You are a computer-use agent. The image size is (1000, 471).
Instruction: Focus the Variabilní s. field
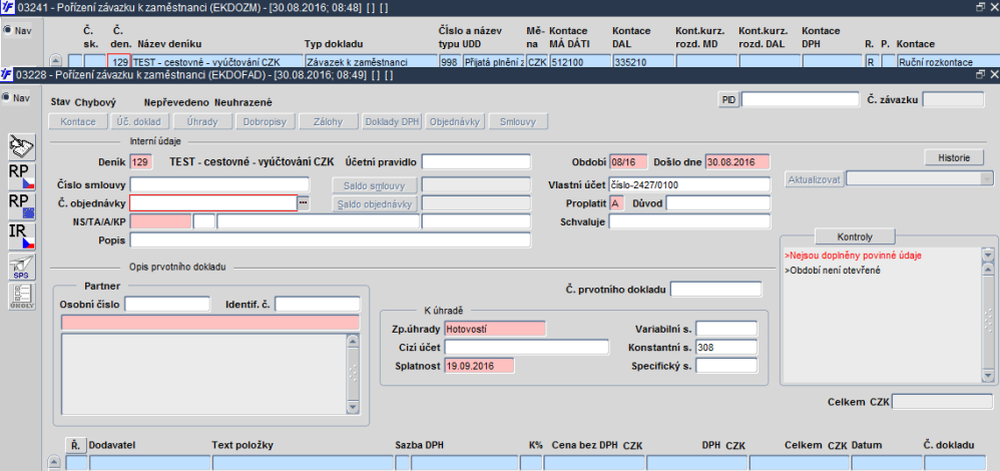click(x=726, y=329)
